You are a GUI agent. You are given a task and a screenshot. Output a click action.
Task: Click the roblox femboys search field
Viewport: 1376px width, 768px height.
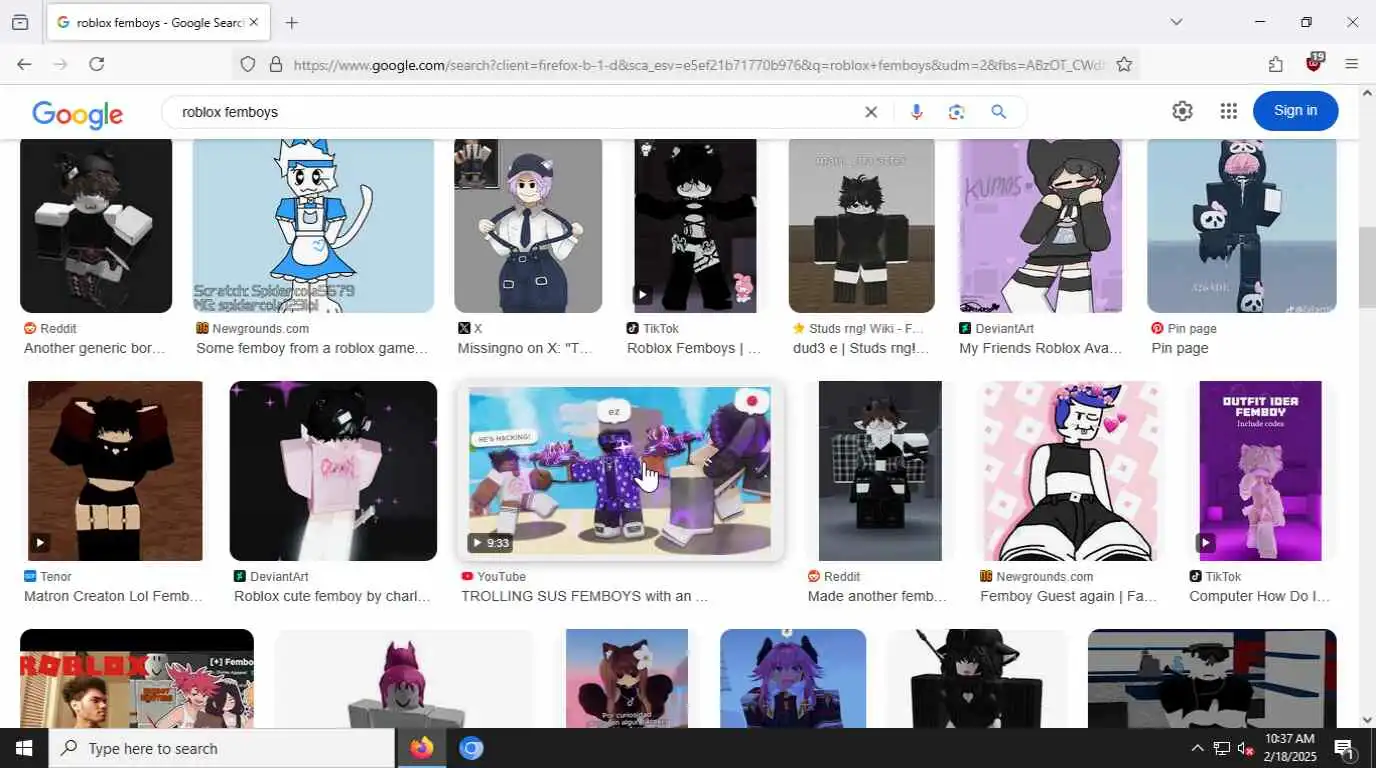coord(515,112)
